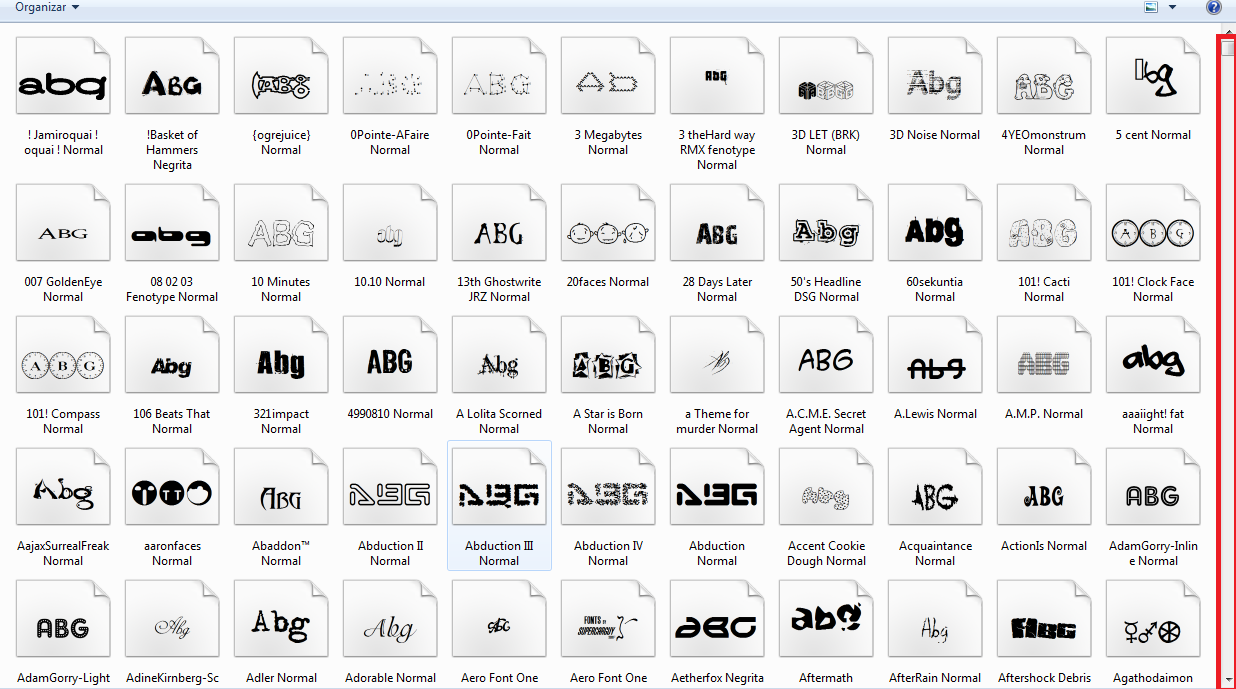Click the vertical scrollbar thumb at top
The height and width of the screenshot is (689, 1236).
coord(1228,48)
